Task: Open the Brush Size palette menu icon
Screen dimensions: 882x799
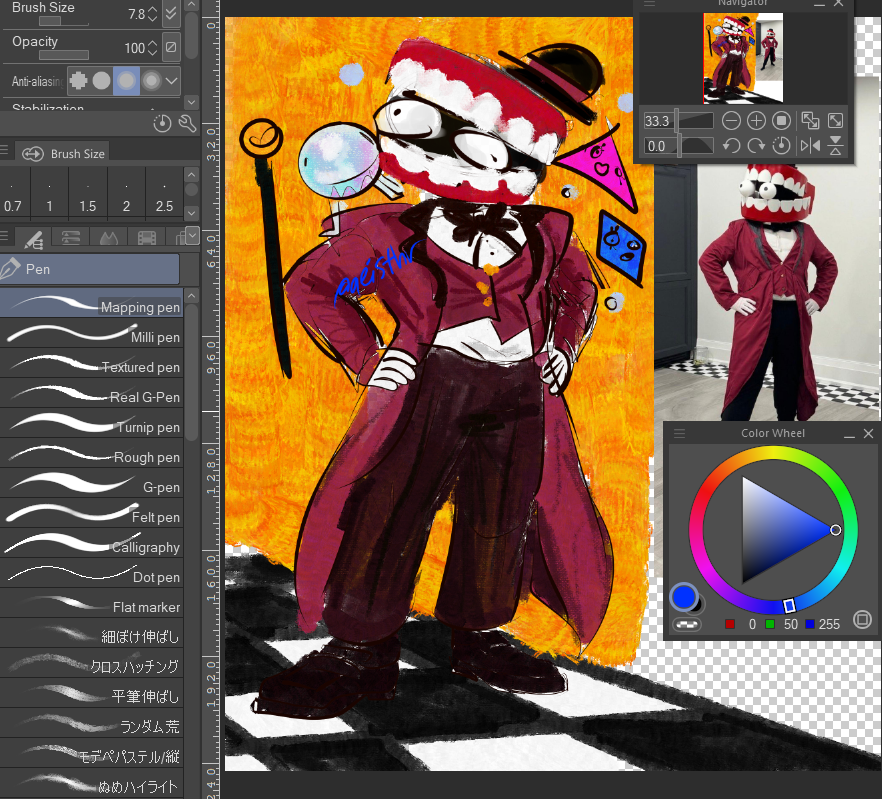Action: pyautogui.click(x=4, y=150)
